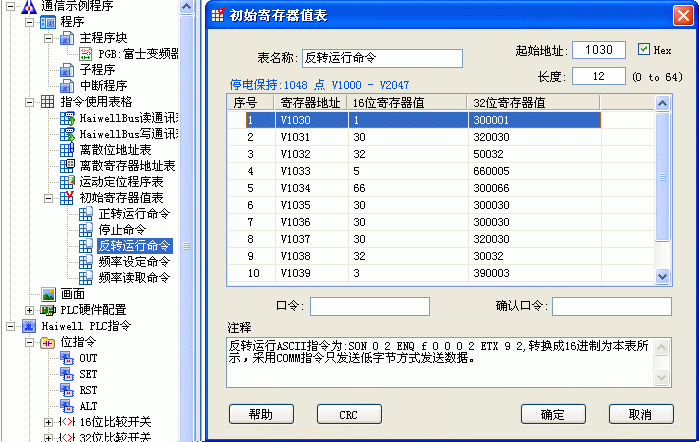Click the 390003 value cell
Image resolution: width=699 pixels, height=442 pixels.
point(535,273)
